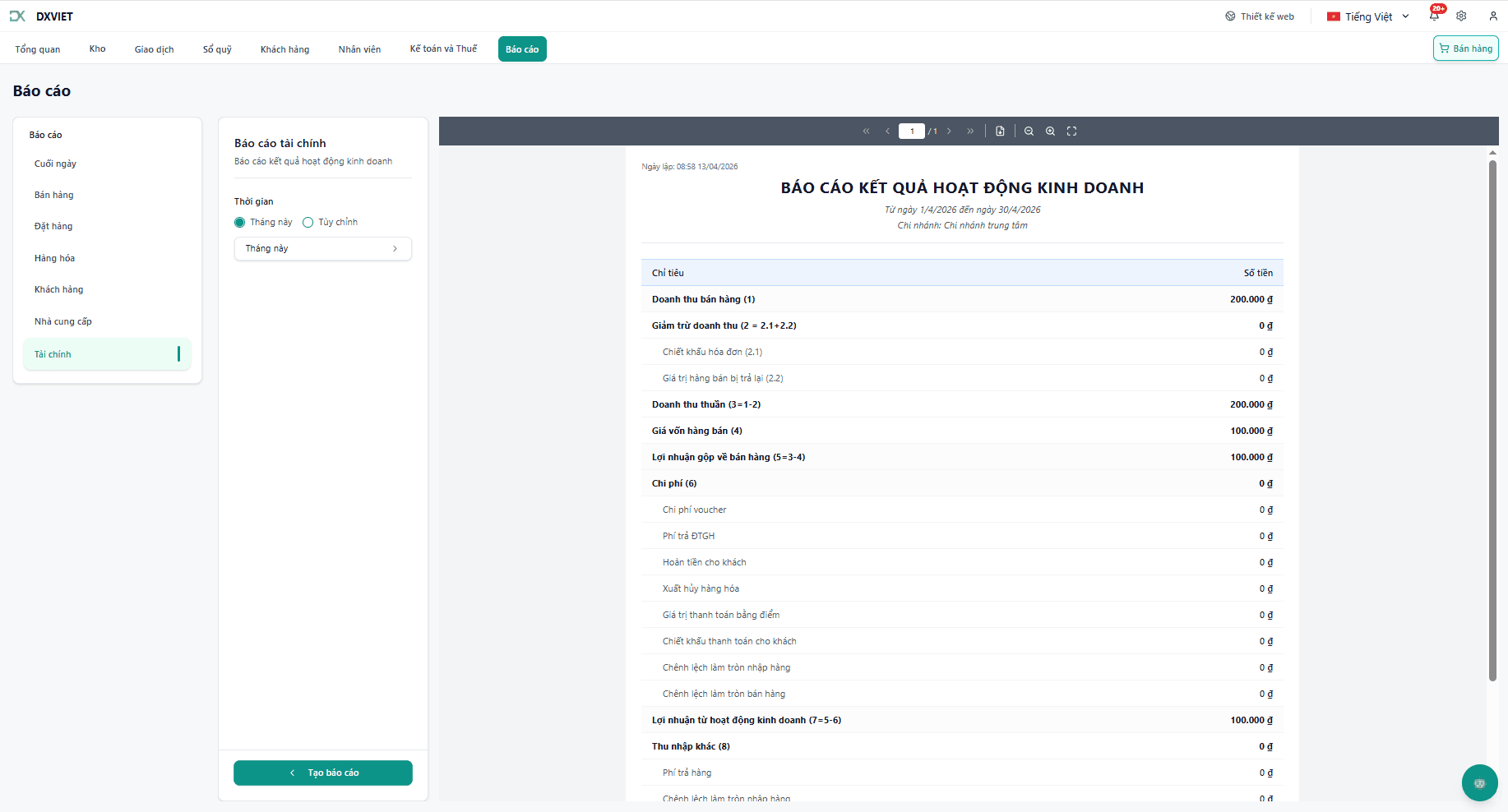Open the notifications bell
Screen dimensions: 1508x812
pos(1434,16)
